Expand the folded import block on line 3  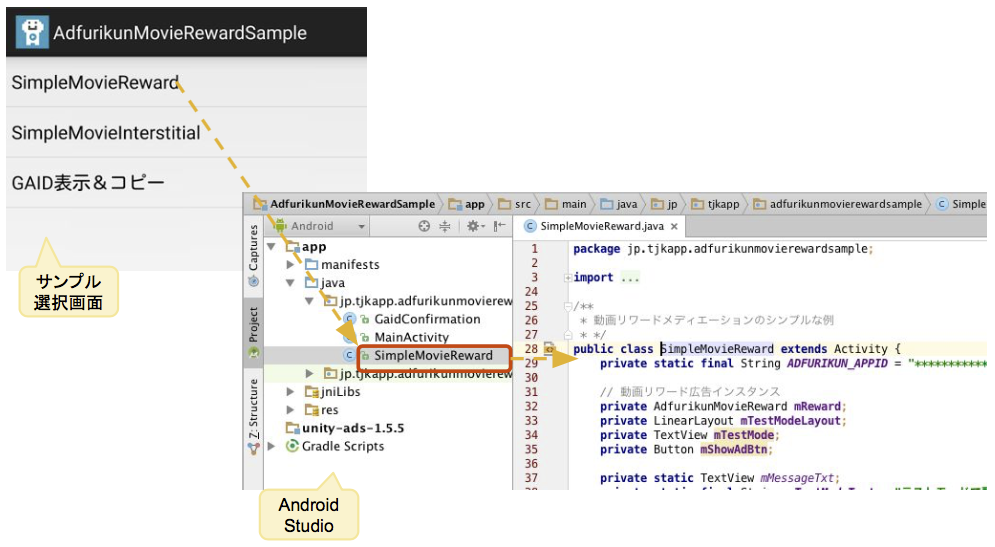568,277
